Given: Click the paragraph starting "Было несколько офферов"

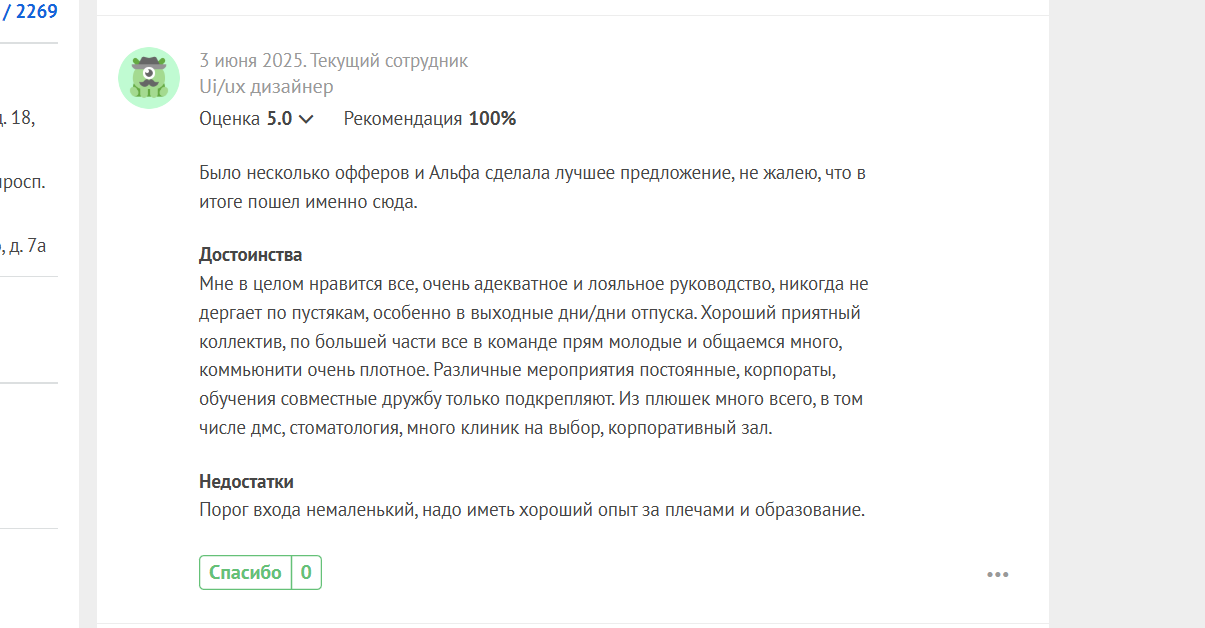Looking at the screenshot, I should [x=532, y=187].
